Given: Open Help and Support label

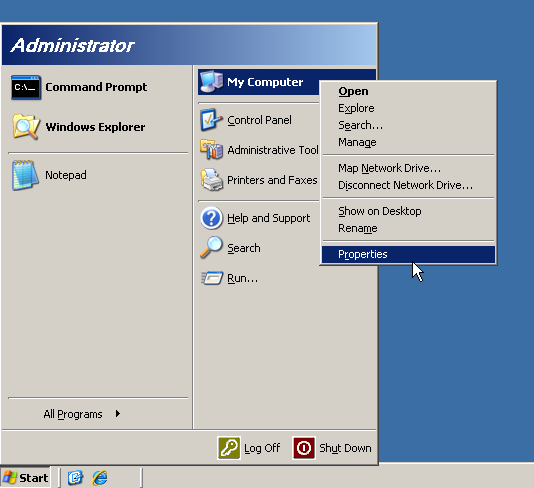Looking at the screenshot, I should [268, 218].
